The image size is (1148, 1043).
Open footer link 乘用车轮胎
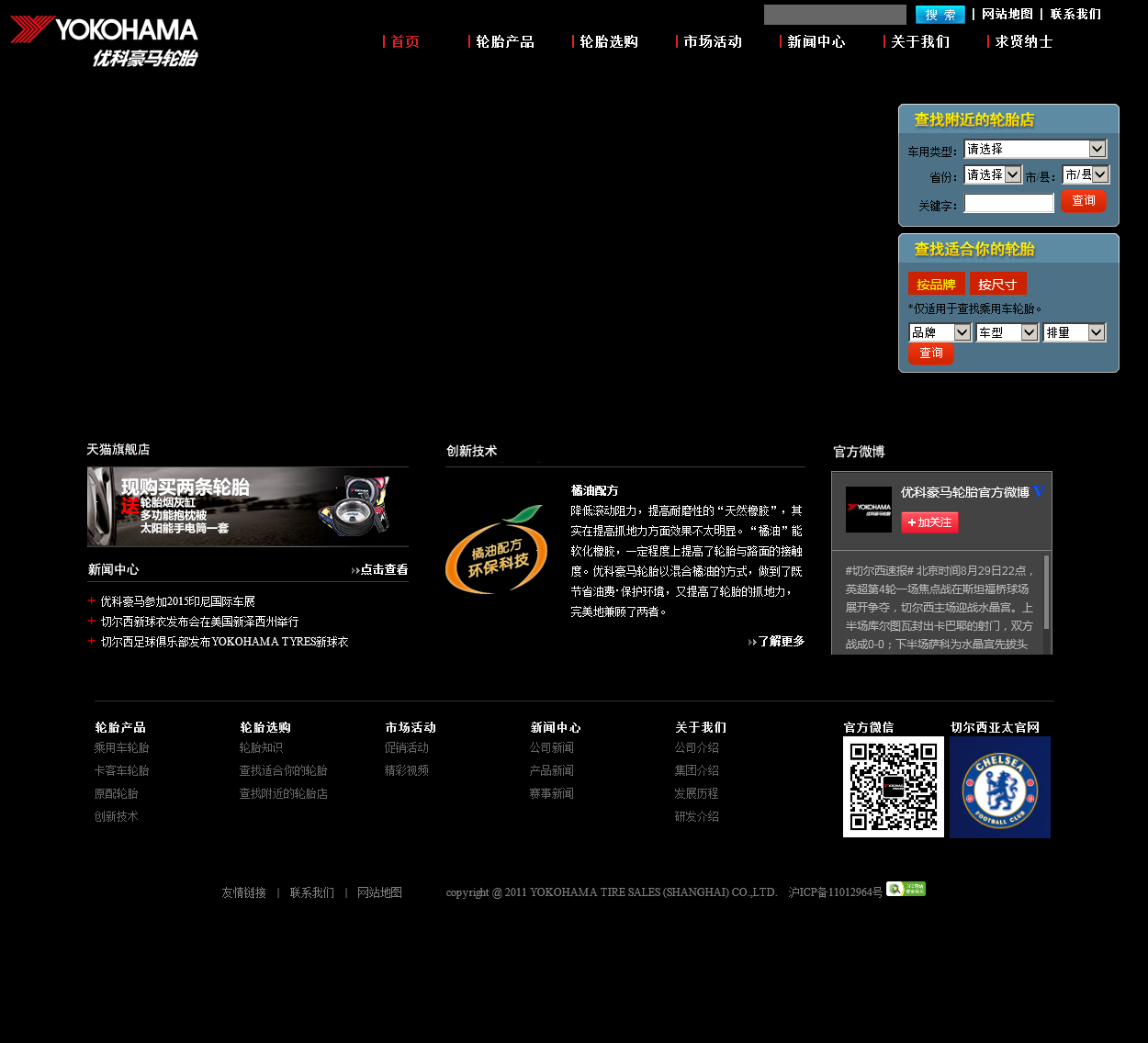[x=121, y=747]
